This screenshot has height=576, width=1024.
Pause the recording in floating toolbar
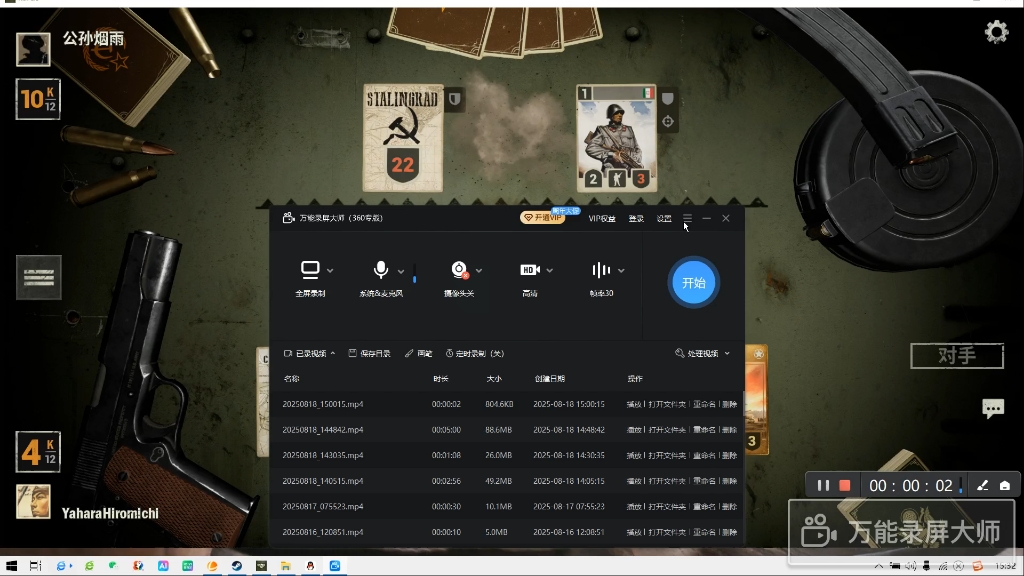coord(823,485)
